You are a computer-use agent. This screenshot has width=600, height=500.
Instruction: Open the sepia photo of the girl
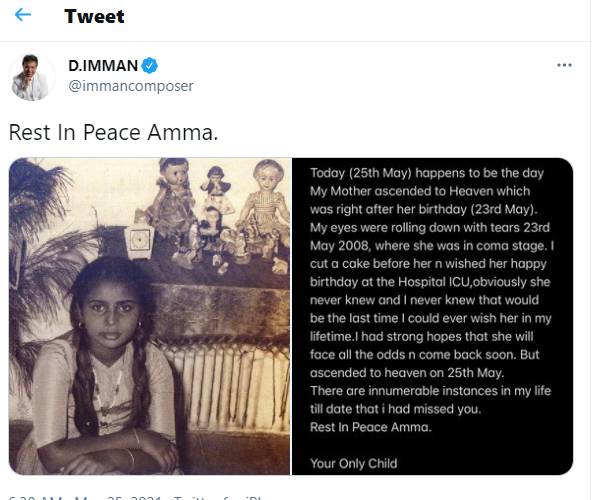click(149, 316)
